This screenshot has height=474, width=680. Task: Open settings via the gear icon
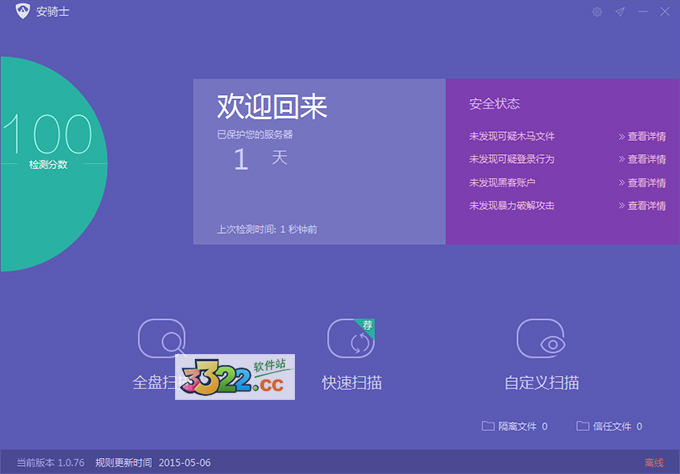click(597, 12)
